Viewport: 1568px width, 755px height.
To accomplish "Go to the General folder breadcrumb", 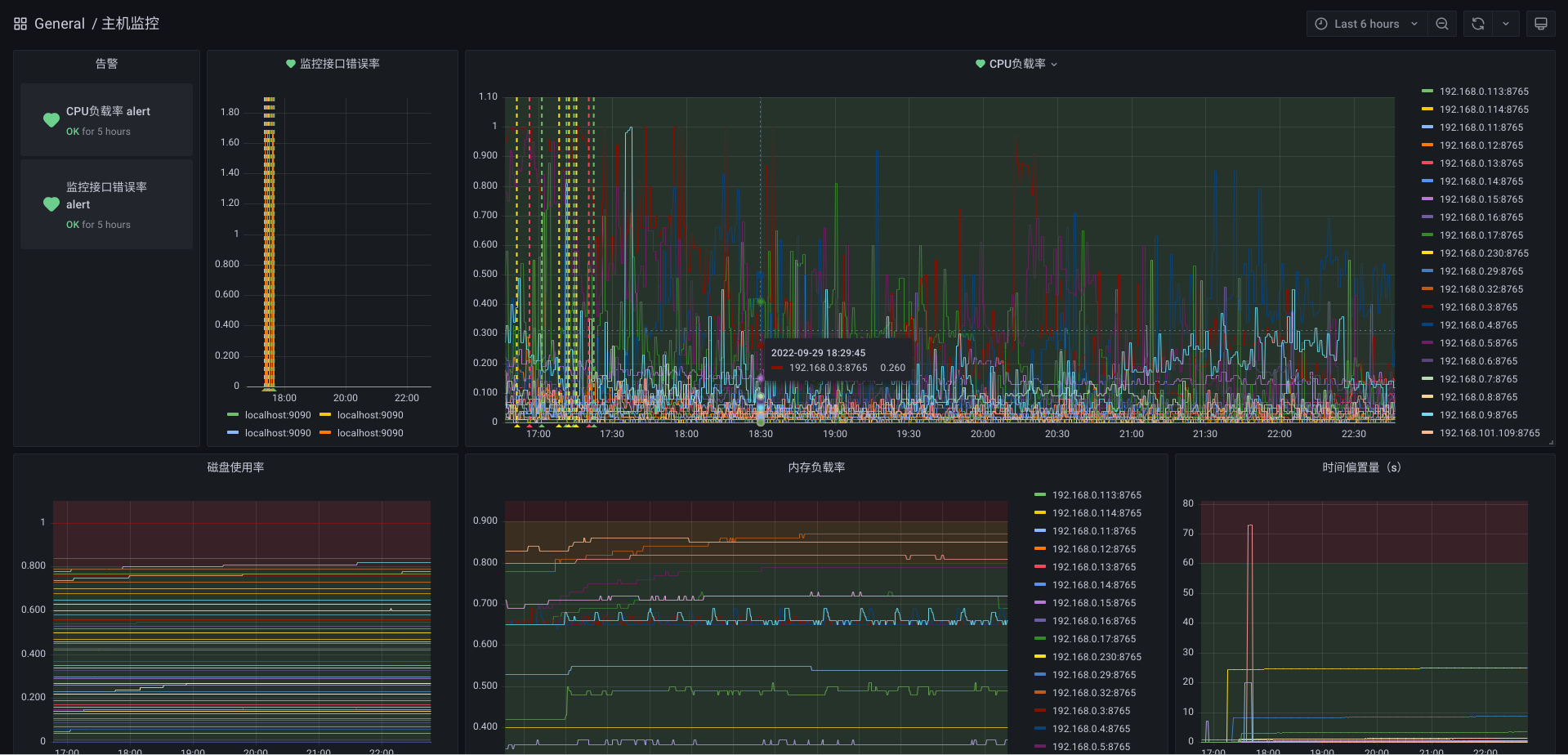I will pyautogui.click(x=59, y=24).
